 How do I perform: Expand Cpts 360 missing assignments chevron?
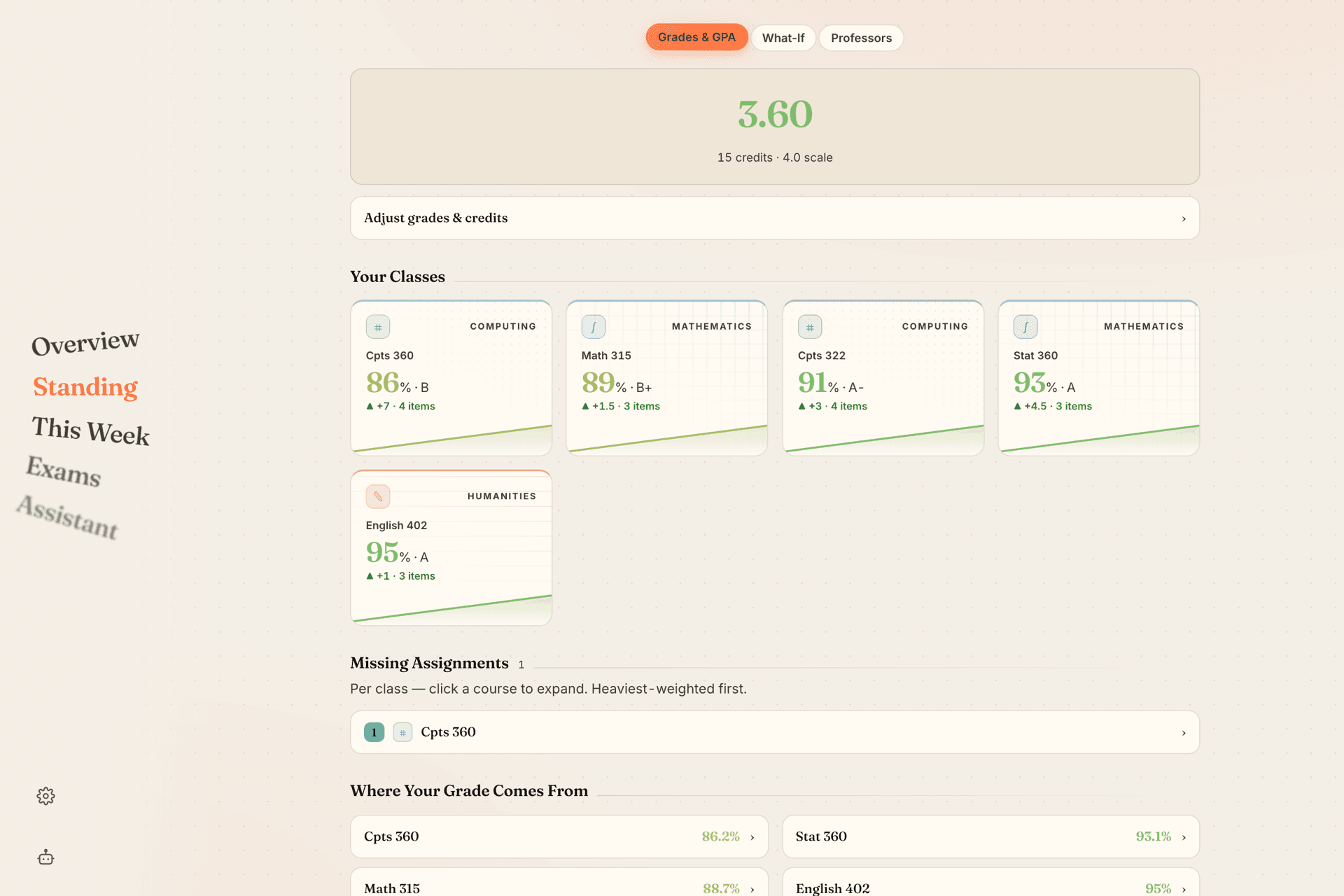[1184, 733]
